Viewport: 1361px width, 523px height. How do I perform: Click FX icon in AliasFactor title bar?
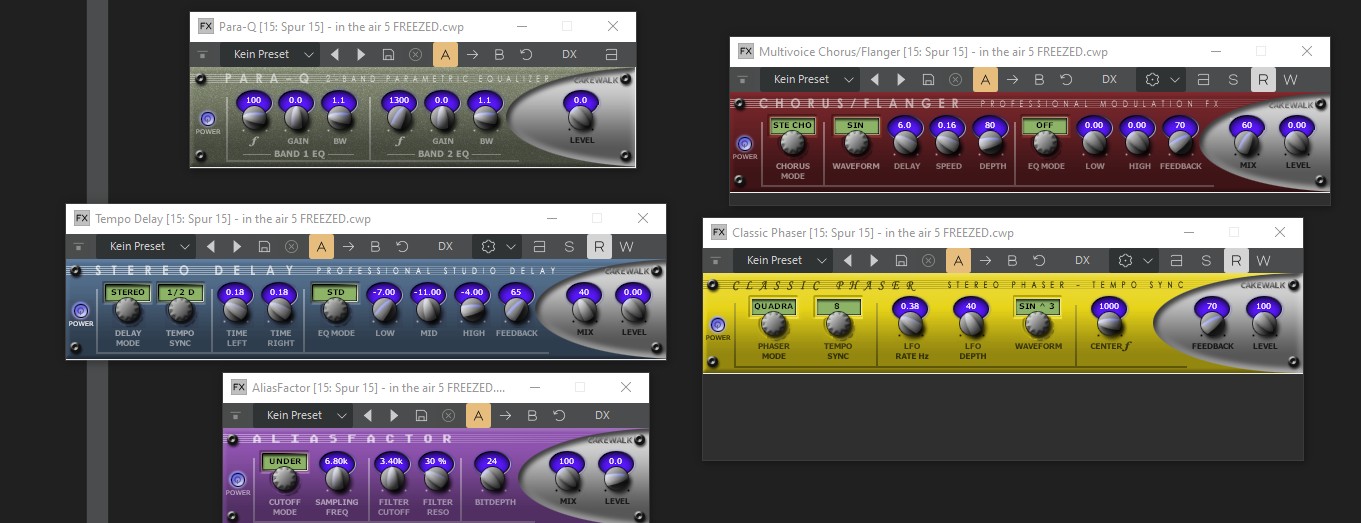pos(239,387)
